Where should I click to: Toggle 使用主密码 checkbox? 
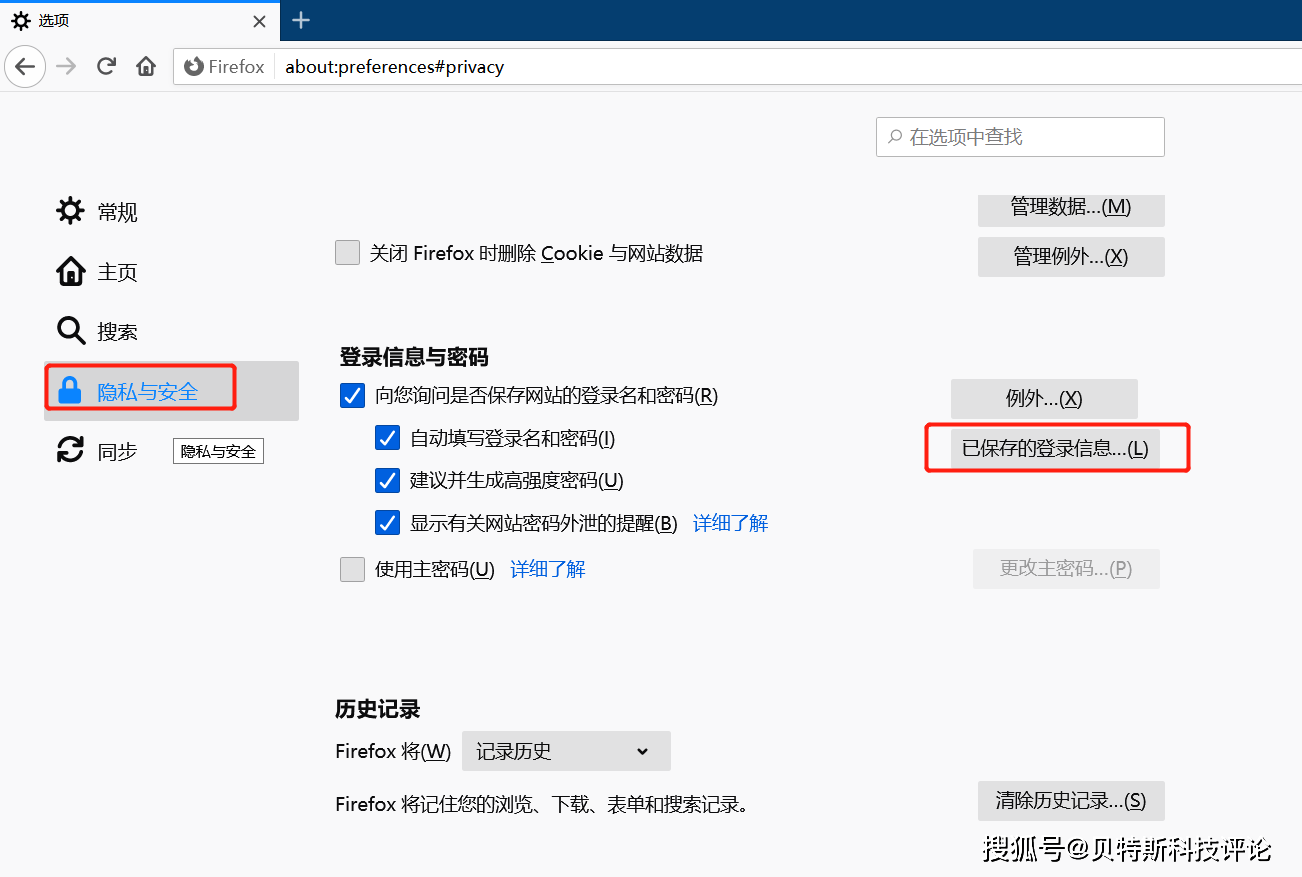pos(352,569)
